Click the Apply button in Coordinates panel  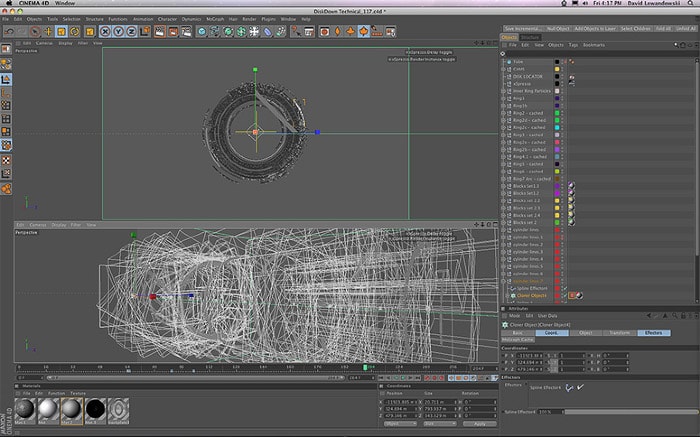(x=479, y=423)
